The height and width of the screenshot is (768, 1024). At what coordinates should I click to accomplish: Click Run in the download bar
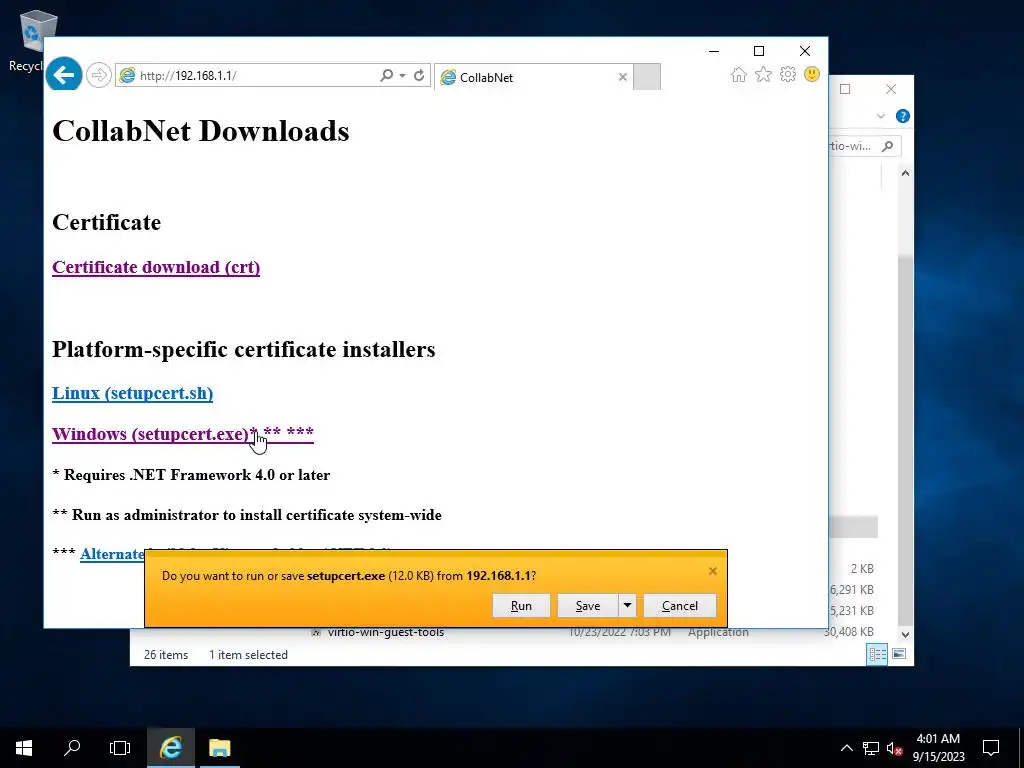521,605
